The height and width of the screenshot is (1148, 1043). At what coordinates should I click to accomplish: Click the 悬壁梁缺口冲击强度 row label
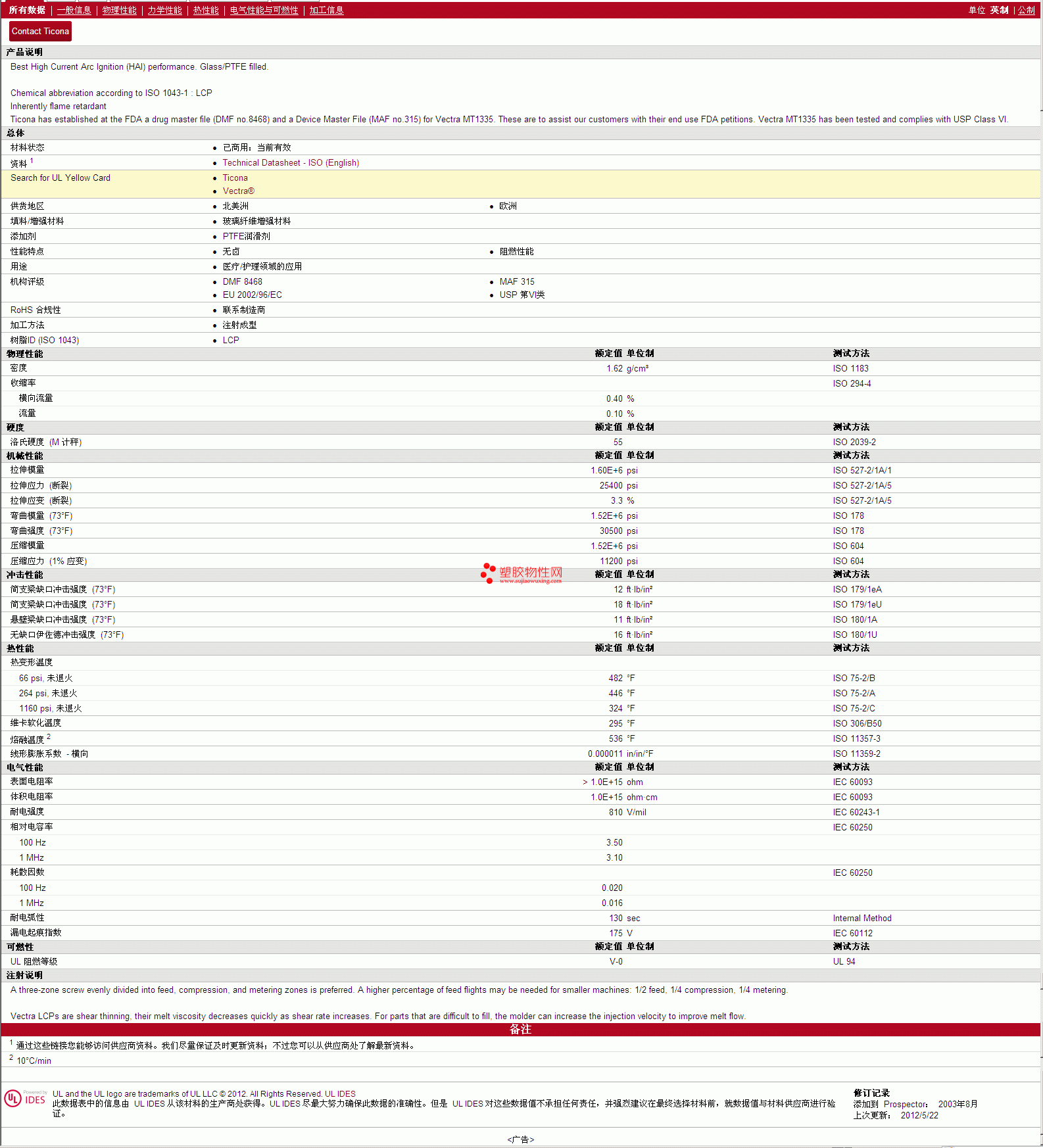[x=62, y=619]
